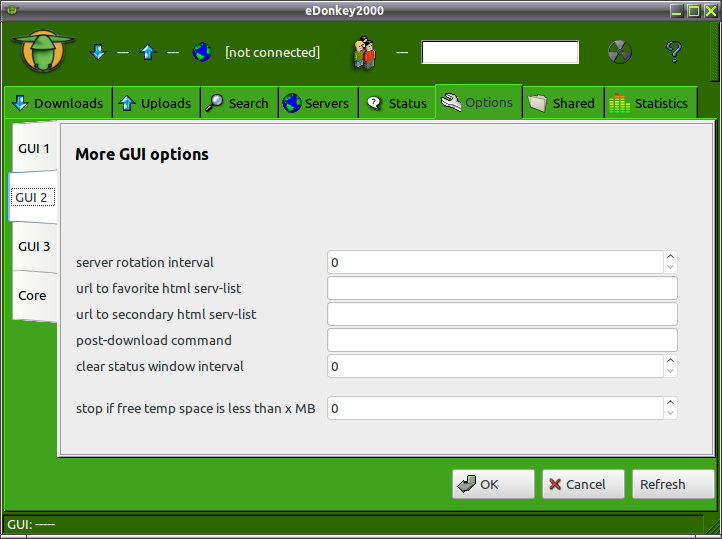Decrease free temp space MB value
Image resolution: width=722 pixels, height=539 pixels.
click(670, 413)
